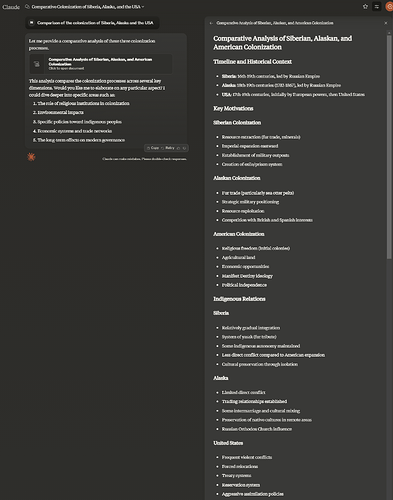
Task: Click the document panel header title
Action: pos(275,23)
